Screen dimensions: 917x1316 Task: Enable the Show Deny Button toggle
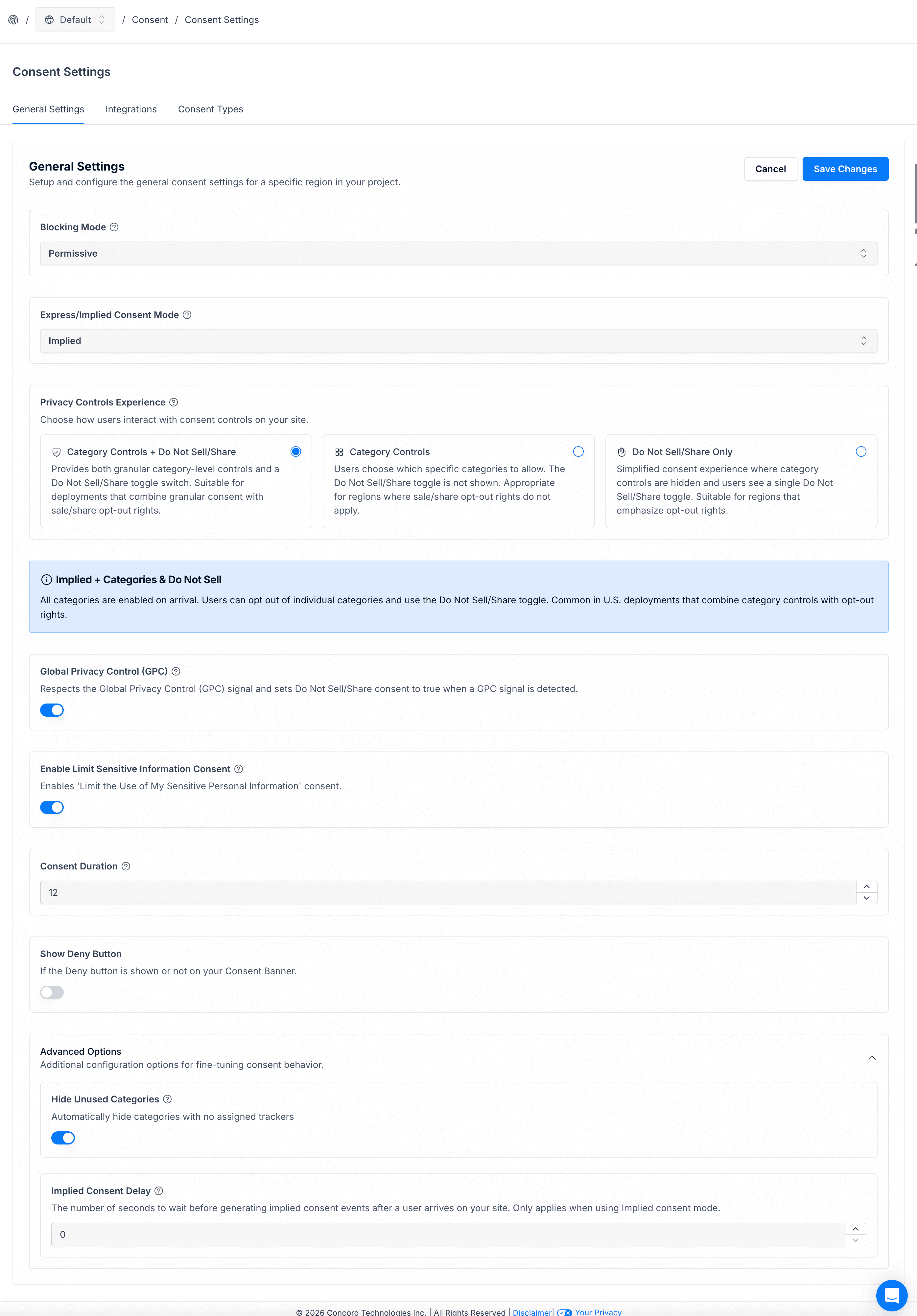[x=52, y=992]
